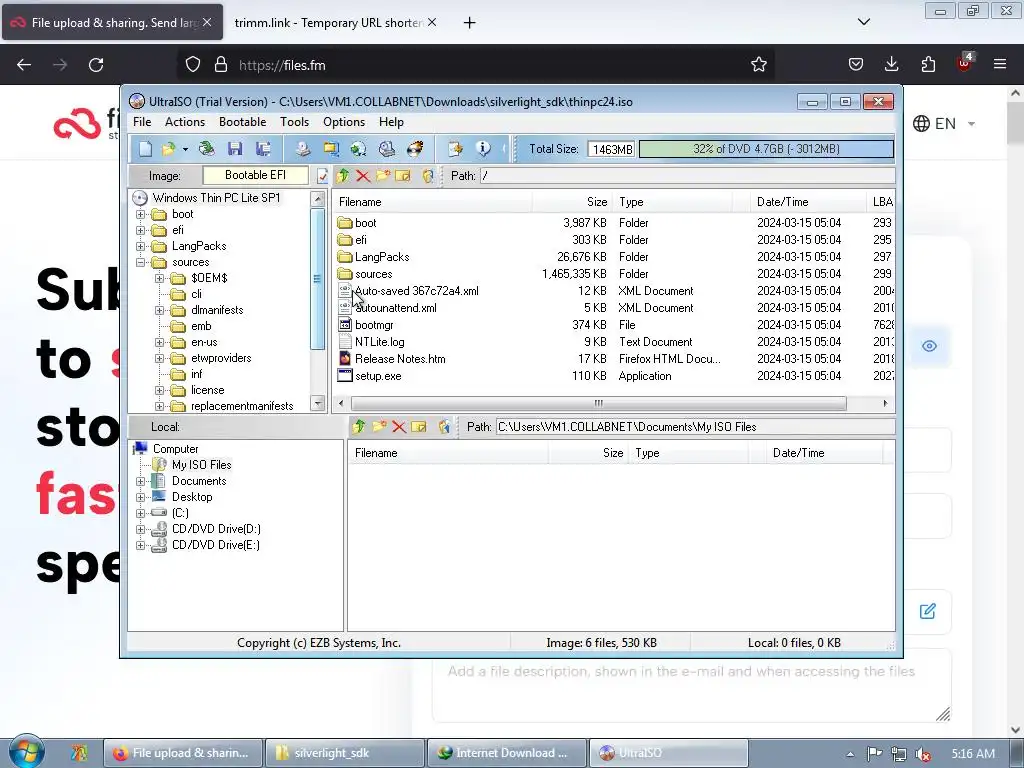Select the setup.exe file in the image list

click(378, 376)
